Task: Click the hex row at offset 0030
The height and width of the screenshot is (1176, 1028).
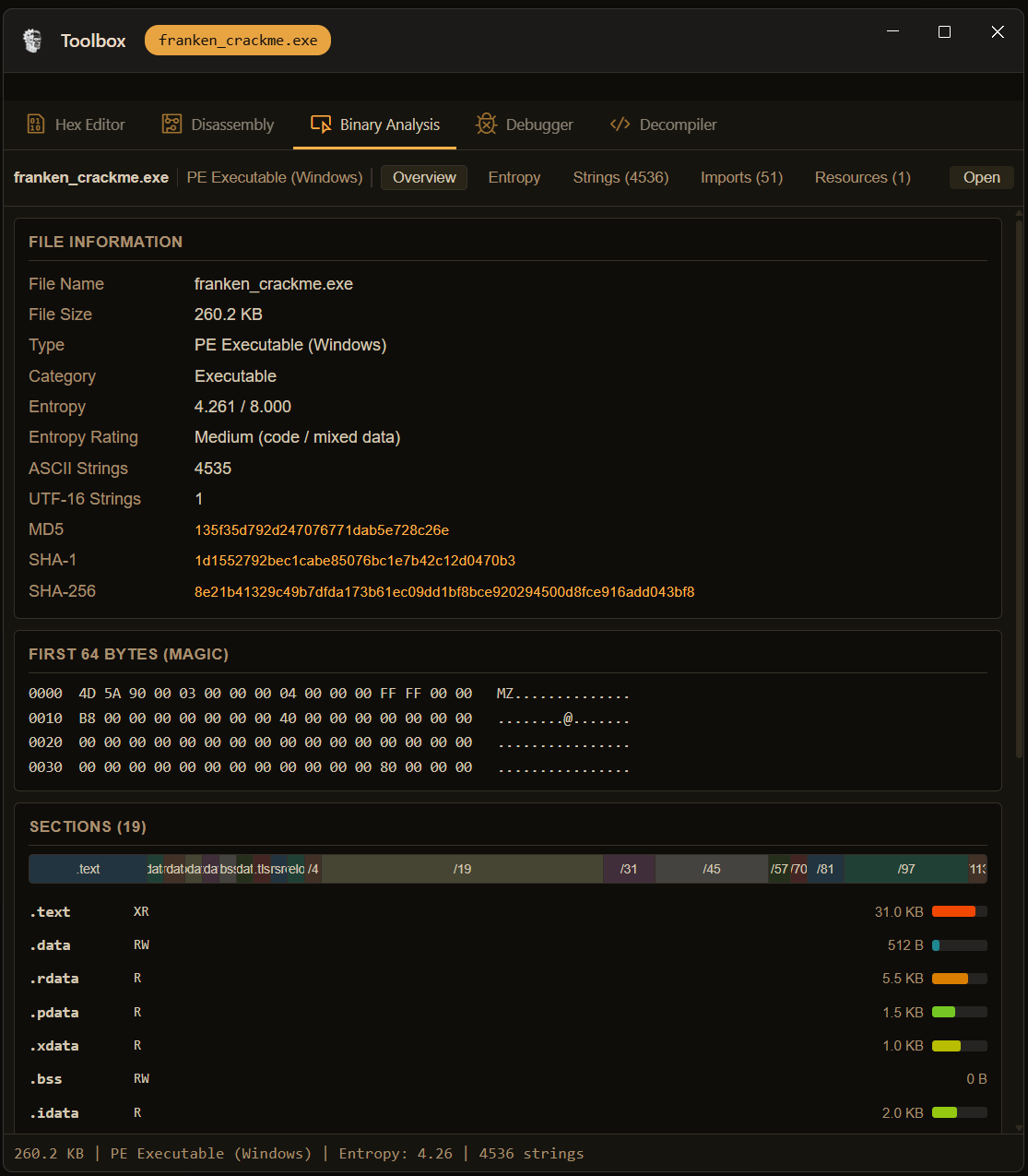Action: click(x=329, y=767)
